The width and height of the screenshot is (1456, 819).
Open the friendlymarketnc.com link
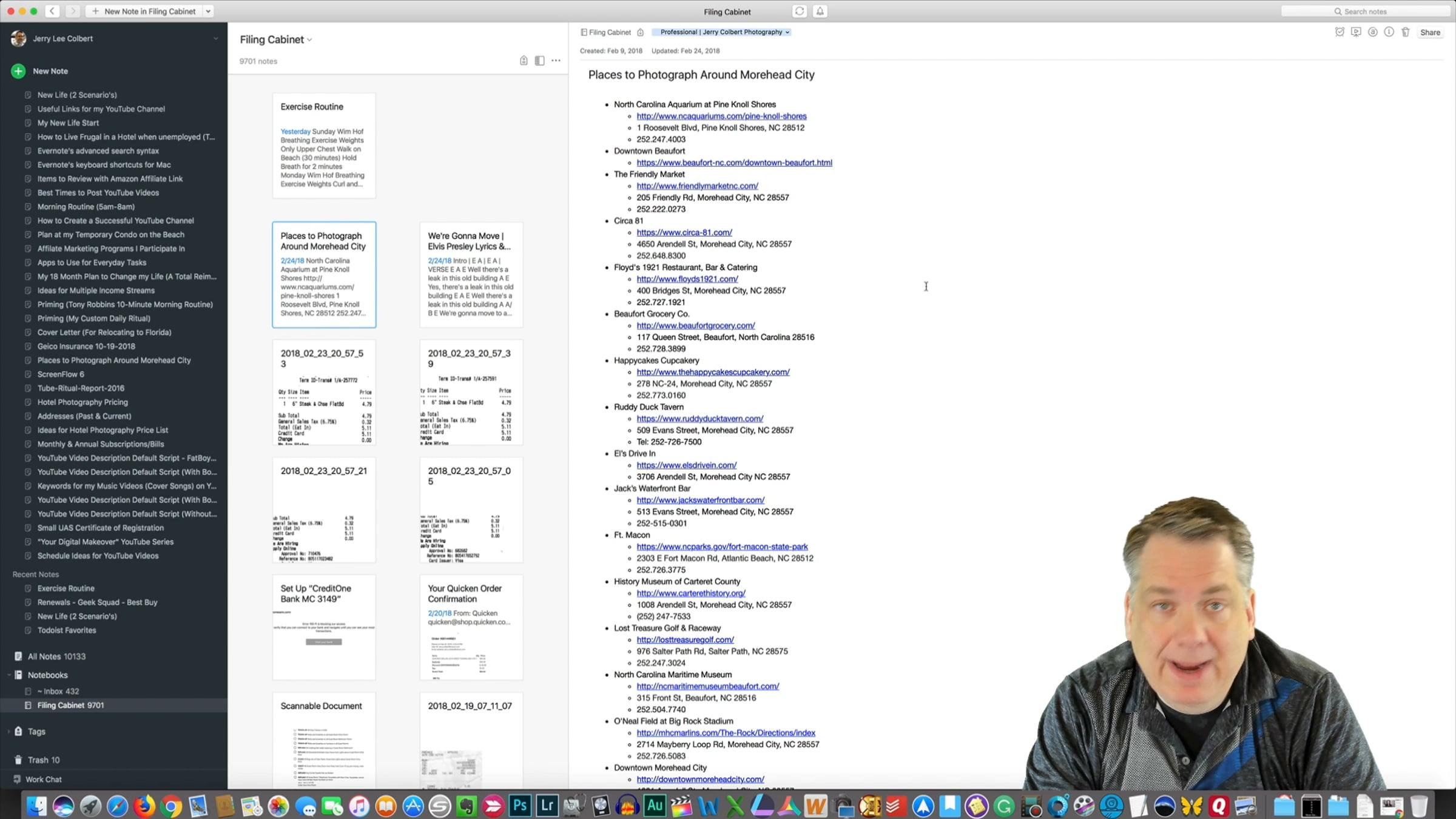pyautogui.click(x=697, y=186)
